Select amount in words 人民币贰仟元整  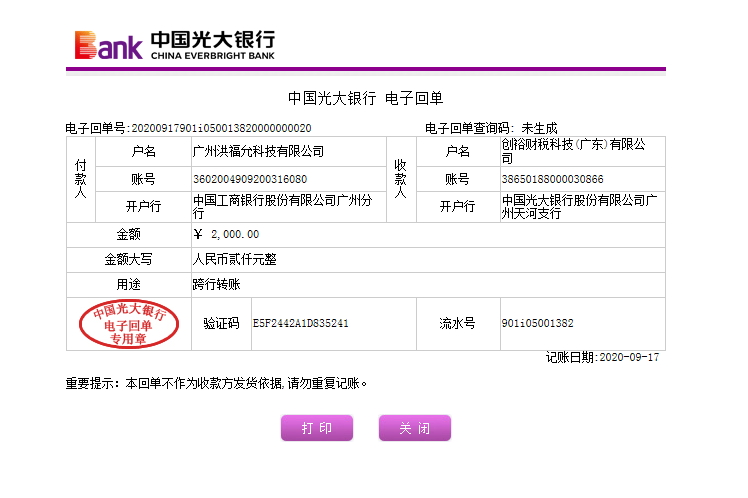235,259
